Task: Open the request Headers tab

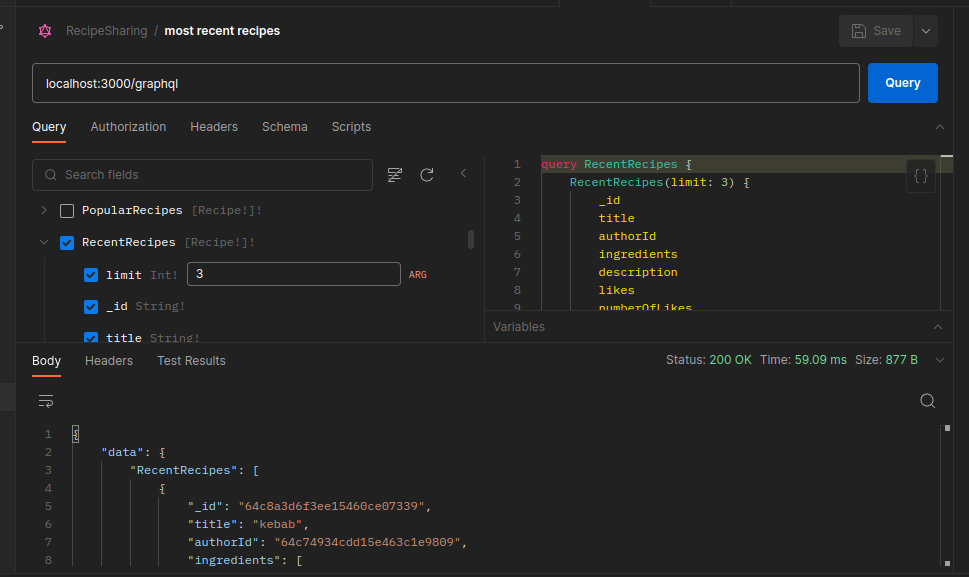Action: pyautogui.click(x=214, y=127)
